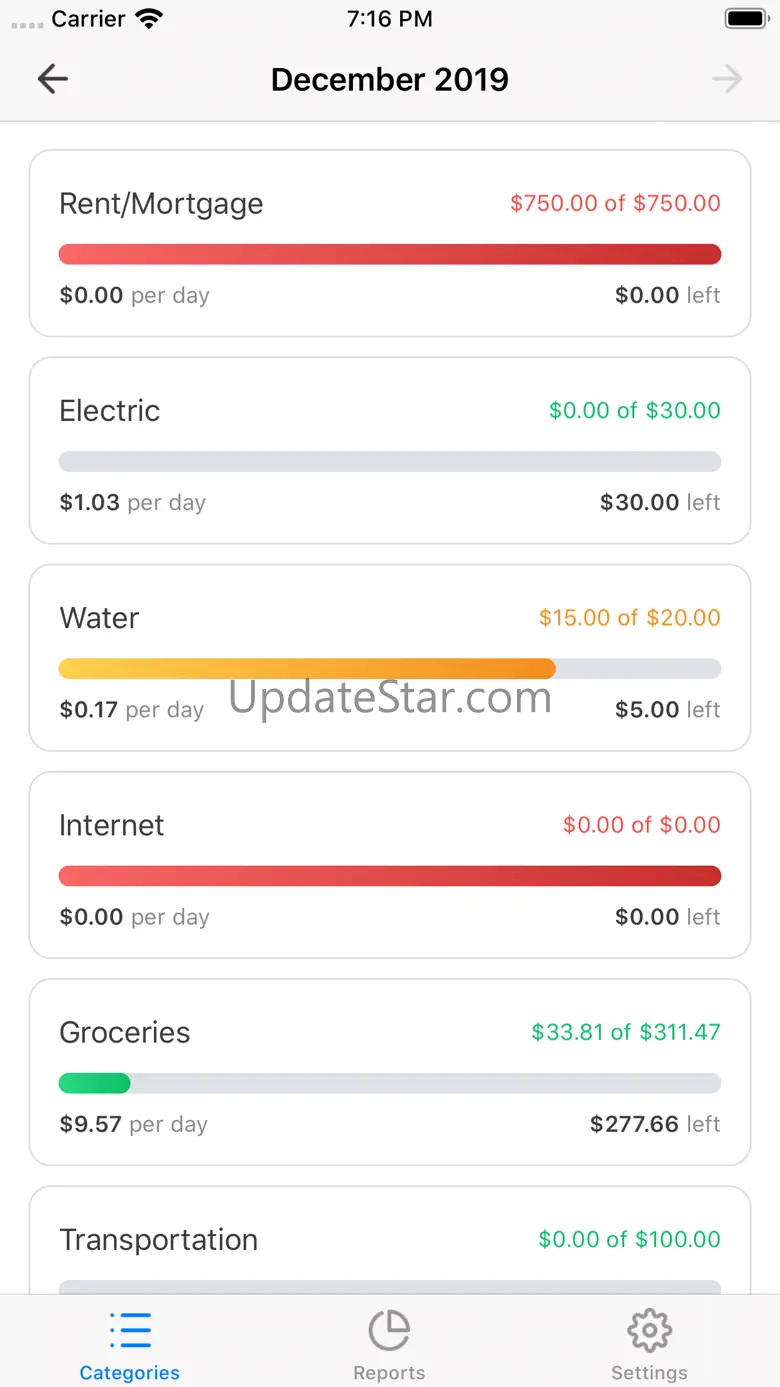Tap the Rent/Mortgage red progress bar

(x=390, y=254)
